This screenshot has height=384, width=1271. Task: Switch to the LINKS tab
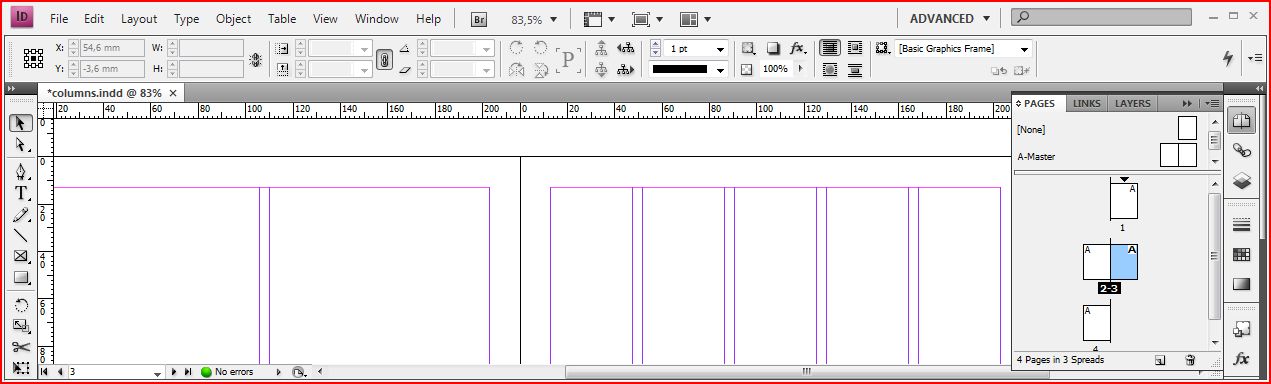coord(1086,103)
